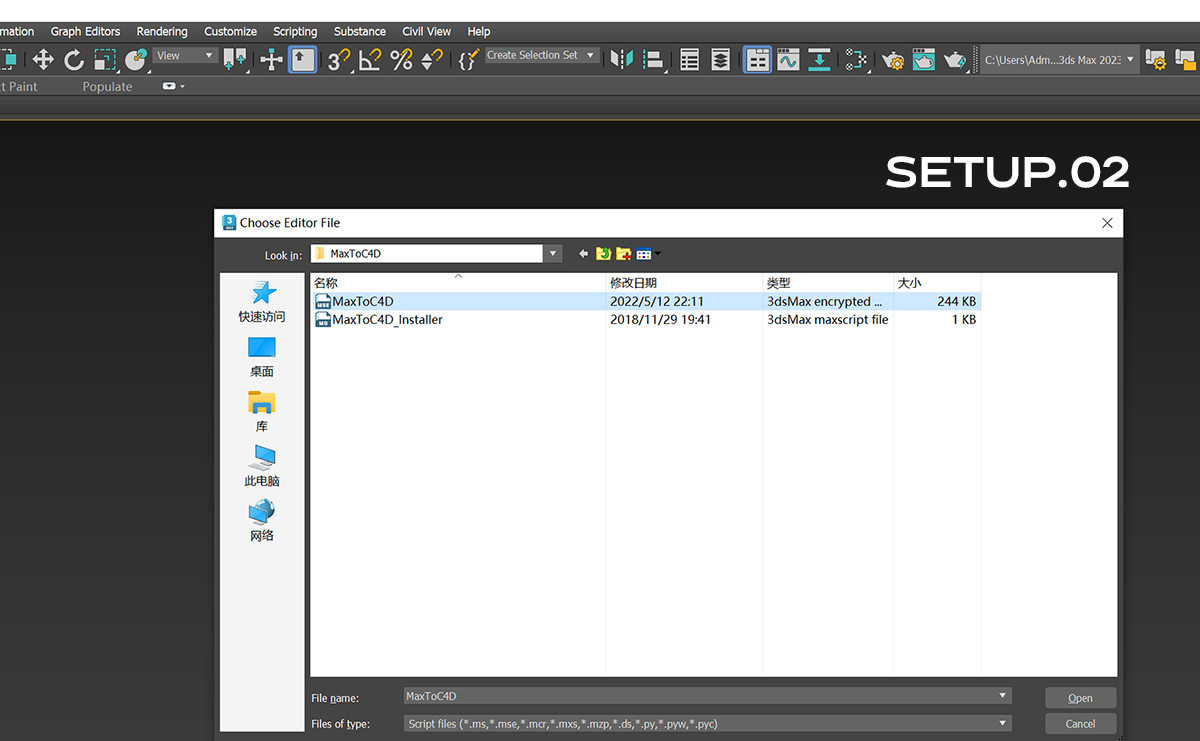Open the Graph Editors menu
The width and height of the screenshot is (1200, 741).
point(85,32)
